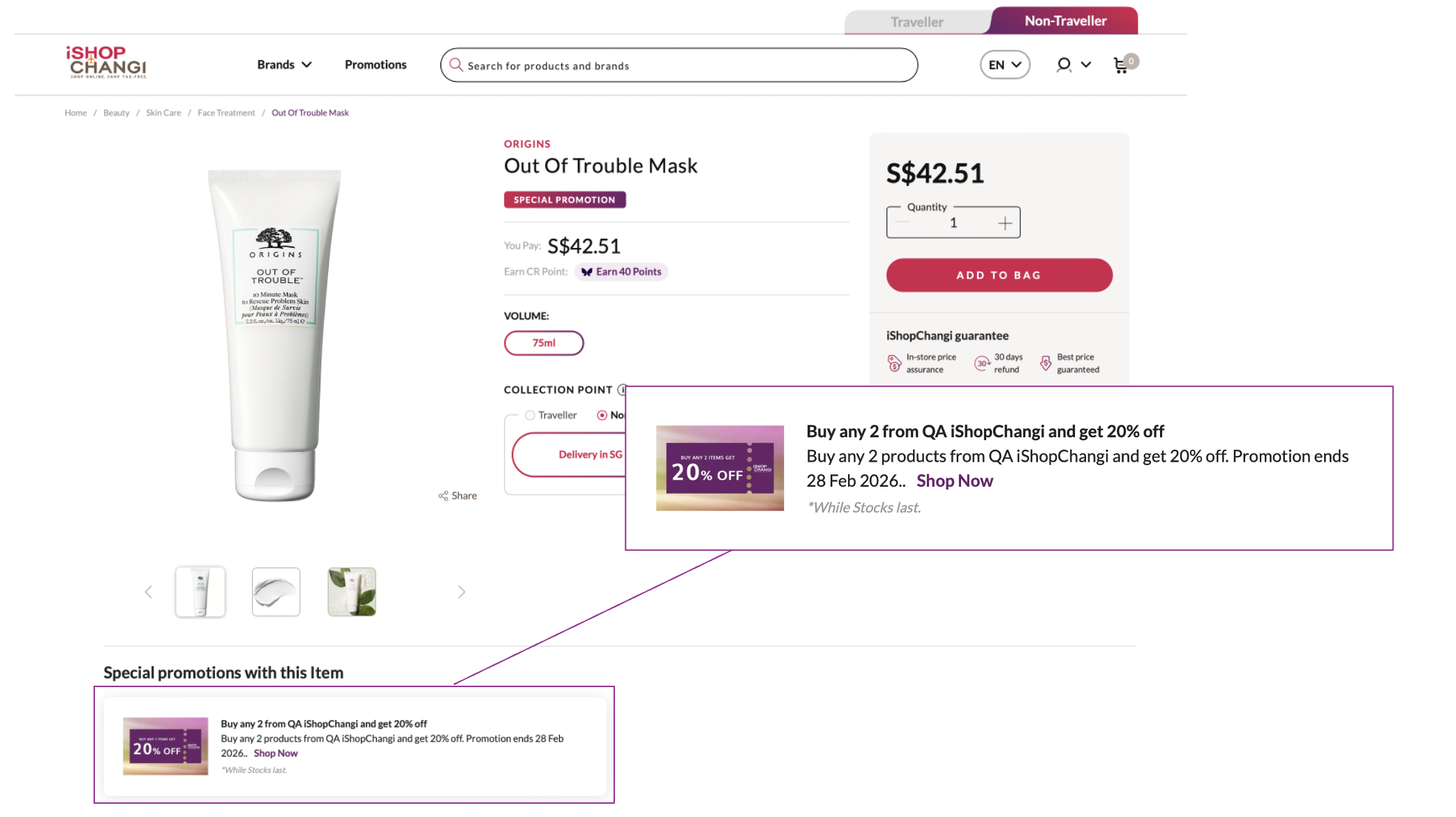Select the Traveller collection radio button
This screenshot has height=817, width=1456.
pyautogui.click(x=530, y=415)
